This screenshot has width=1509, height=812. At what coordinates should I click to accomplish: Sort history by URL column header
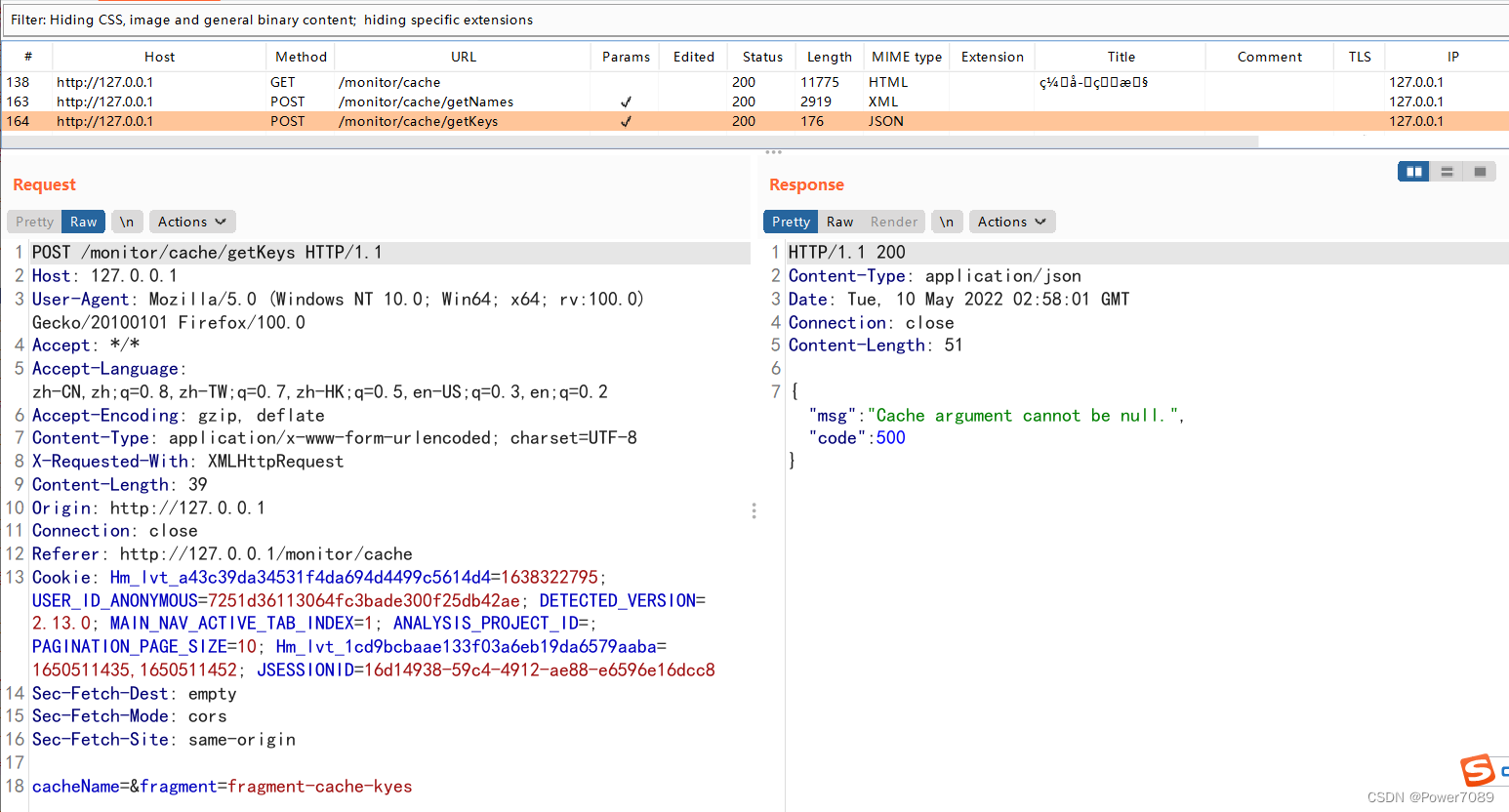[x=464, y=57]
